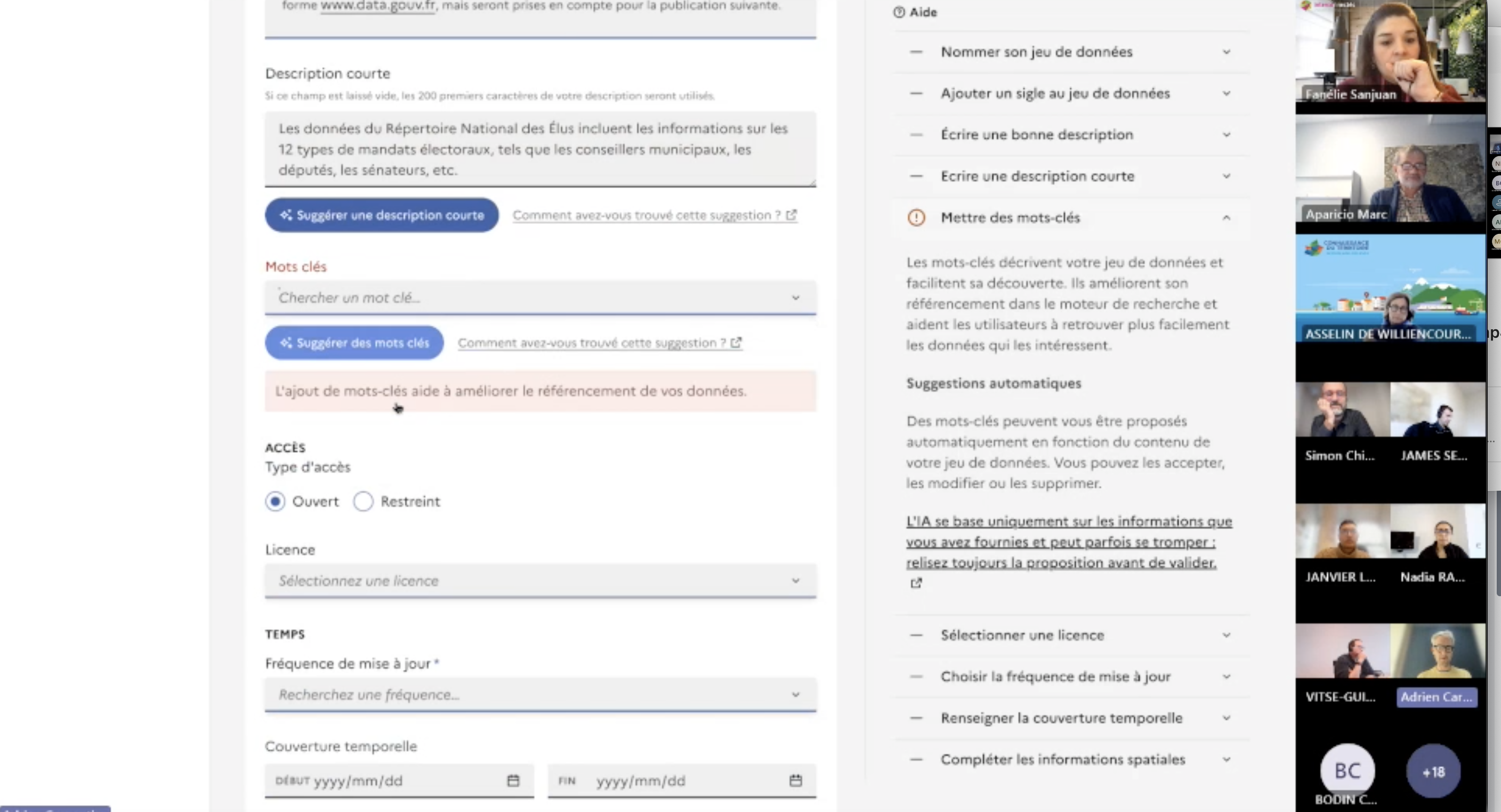
Task: Click the Aide question mark icon
Action: (899, 12)
